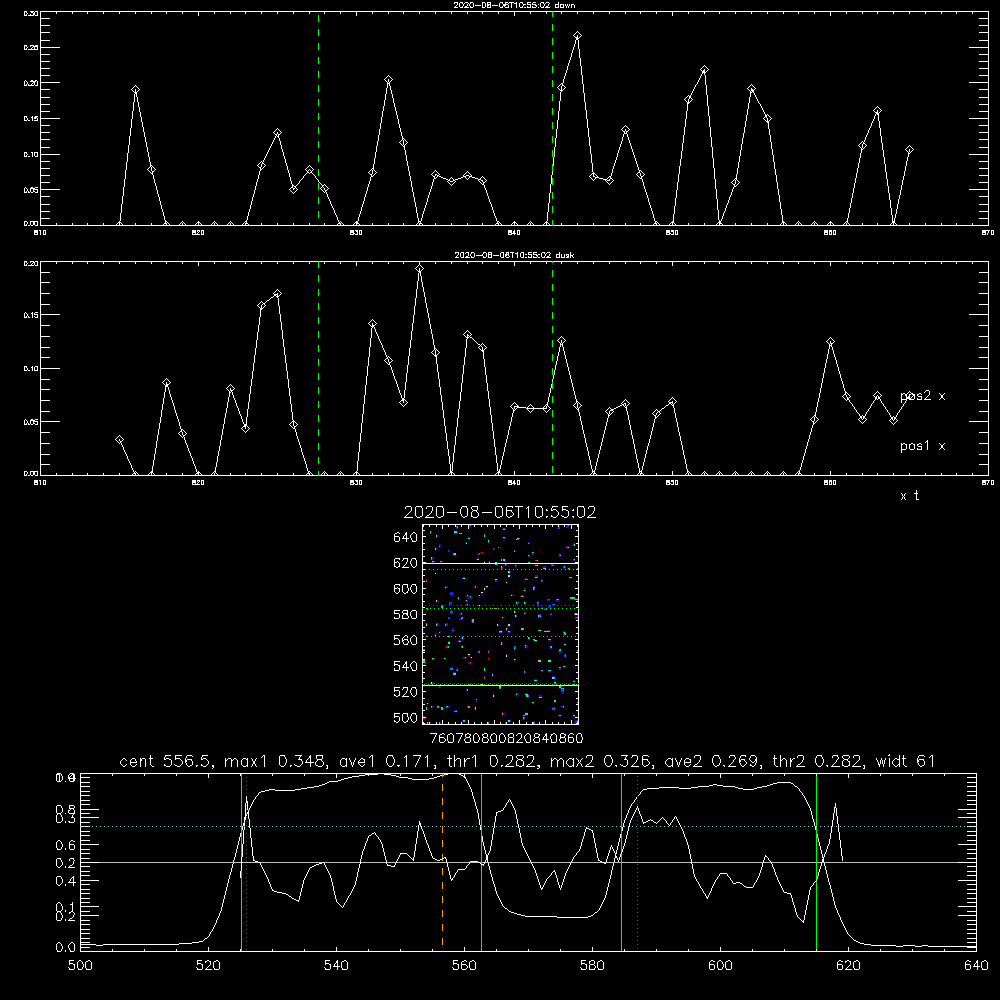Click the '620' y-axis label of image panel
Screen dimensions: 1000x1000
point(406,563)
